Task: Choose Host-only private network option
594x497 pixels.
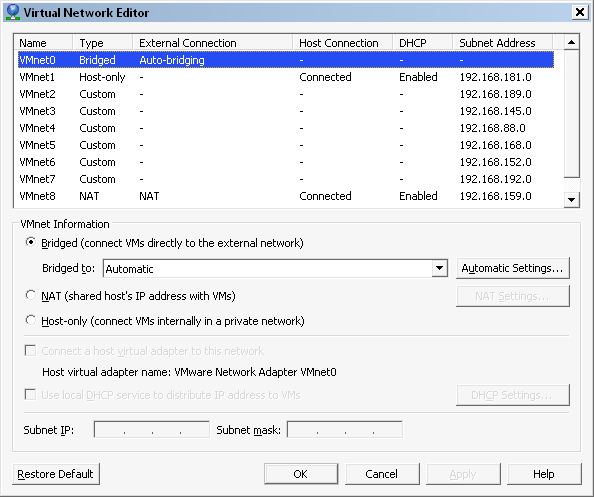Action: 31,320
